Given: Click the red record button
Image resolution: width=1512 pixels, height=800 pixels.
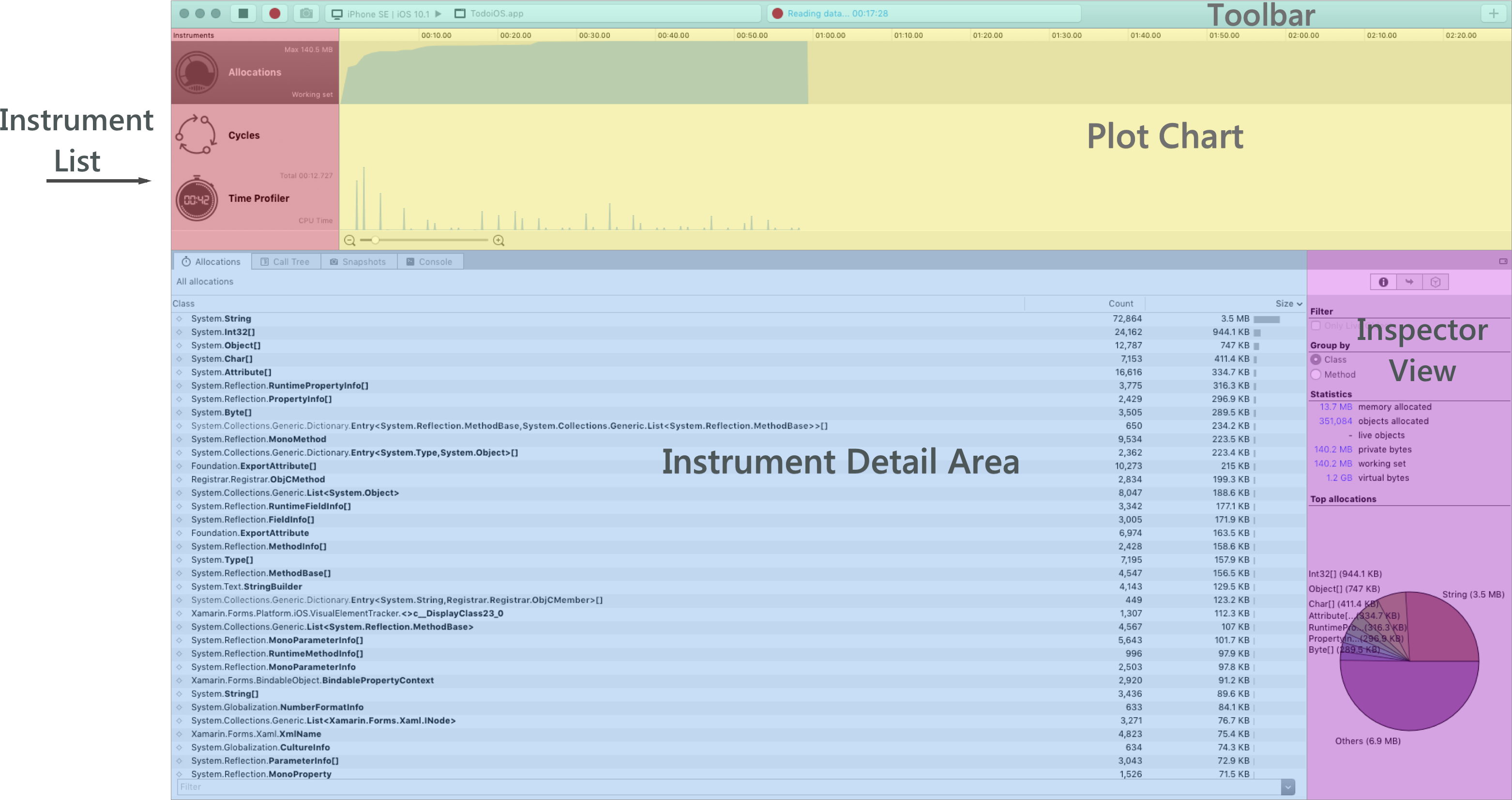Looking at the screenshot, I should (x=275, y=13).
